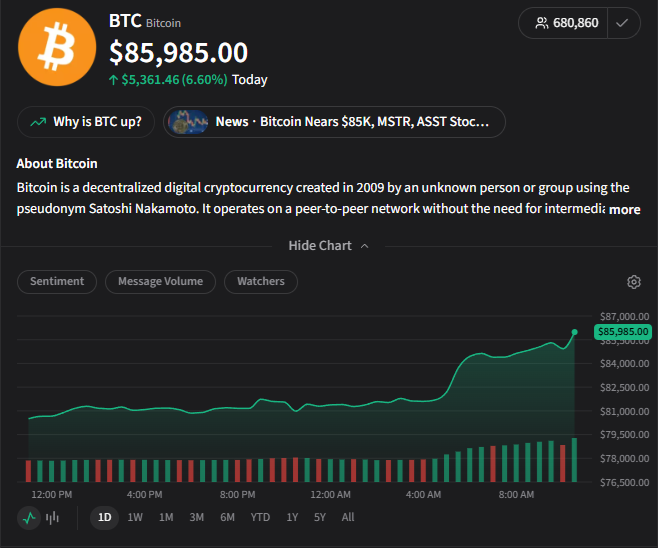Click the 12:00 AM time axis label
Screen dimensions: 658x548
(x=330, y=495)
